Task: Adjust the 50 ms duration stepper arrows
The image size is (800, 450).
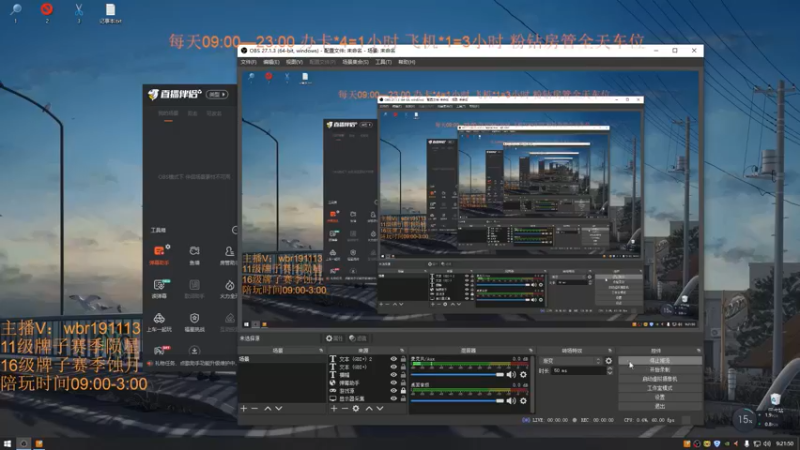Action: pos(610,371)
